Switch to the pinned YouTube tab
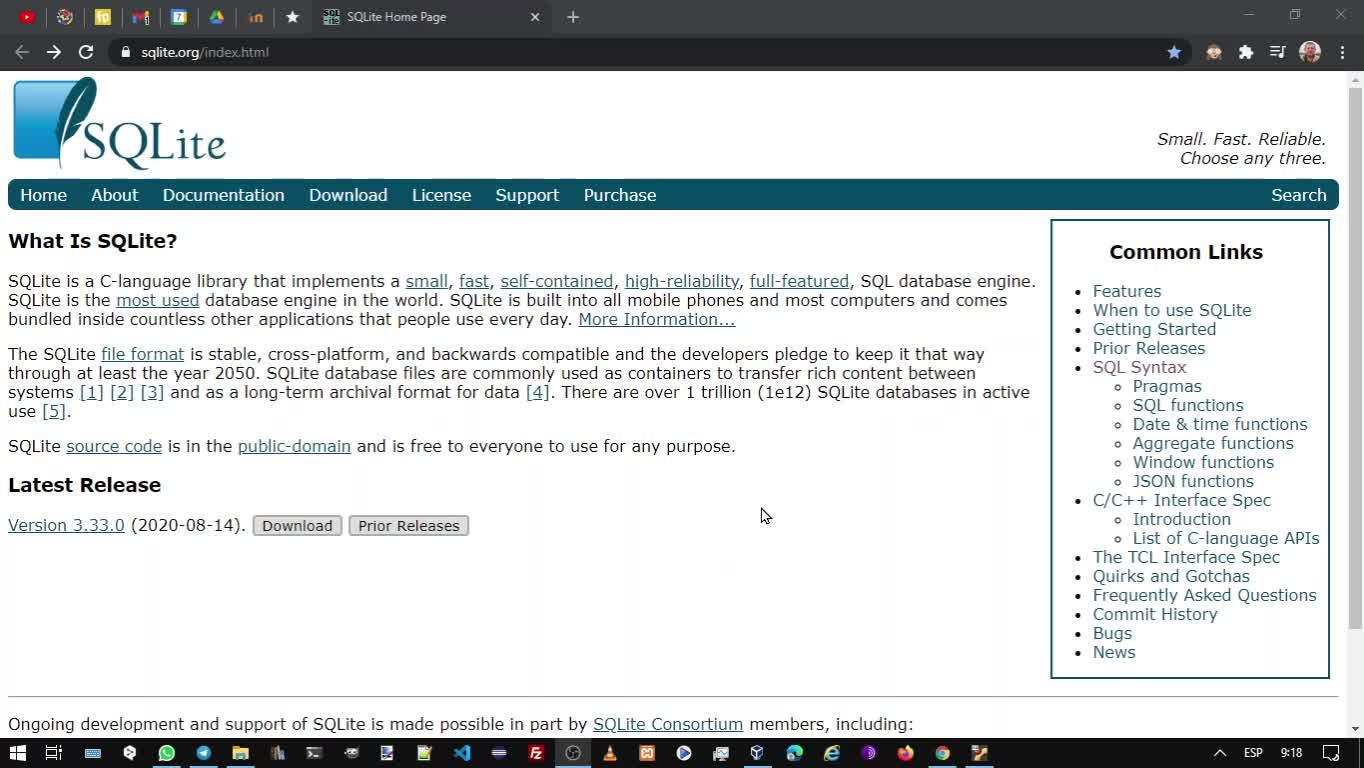This screenshot has height=768, width=1364. (27, 17)
